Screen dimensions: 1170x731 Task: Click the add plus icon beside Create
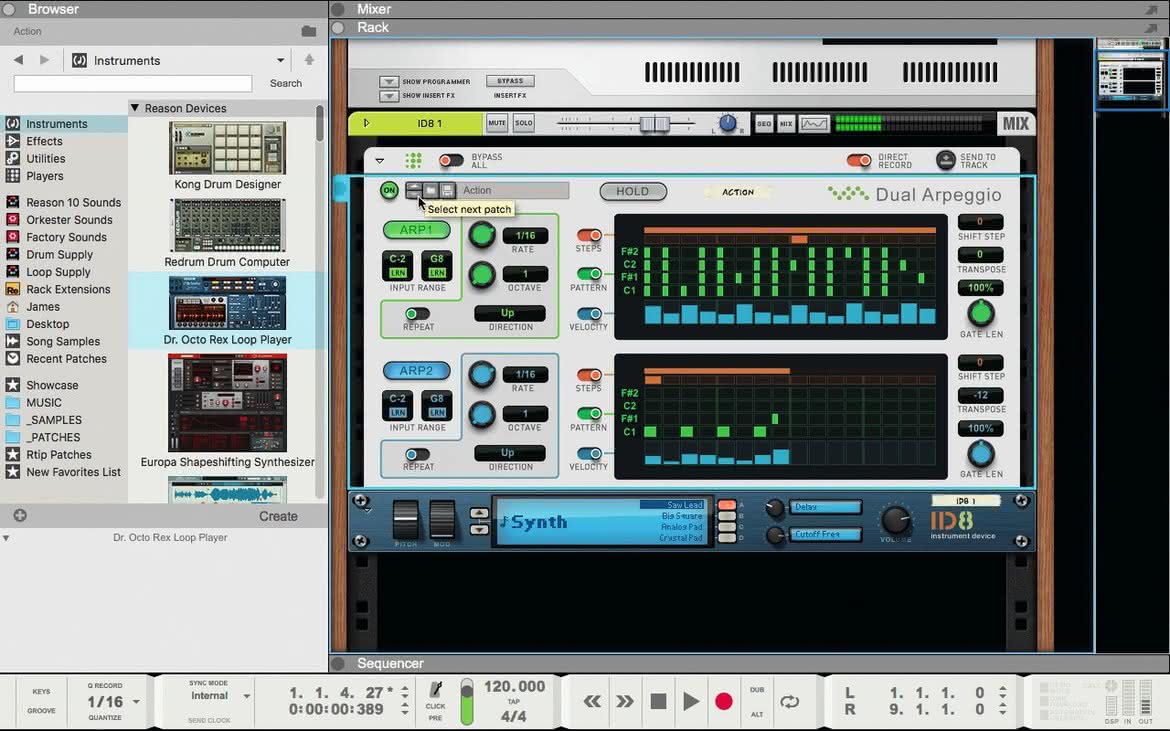(x=20, y=515)
